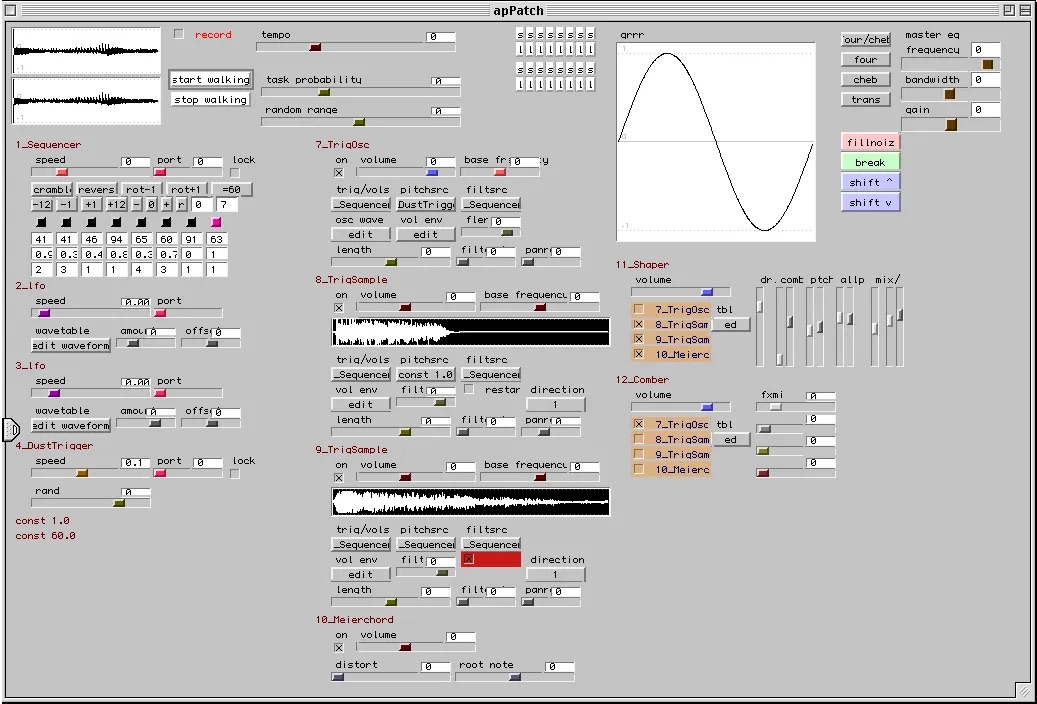Click the trans button
Viewport: 1037px width, 704px height.
(866, 99)
